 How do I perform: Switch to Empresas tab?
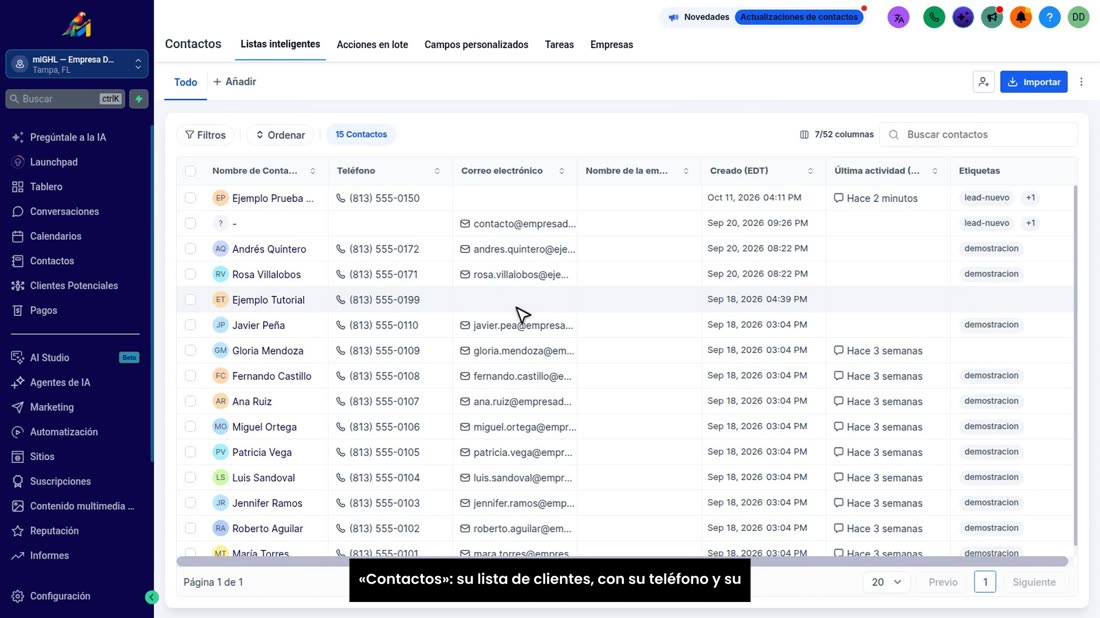(612, 45)
